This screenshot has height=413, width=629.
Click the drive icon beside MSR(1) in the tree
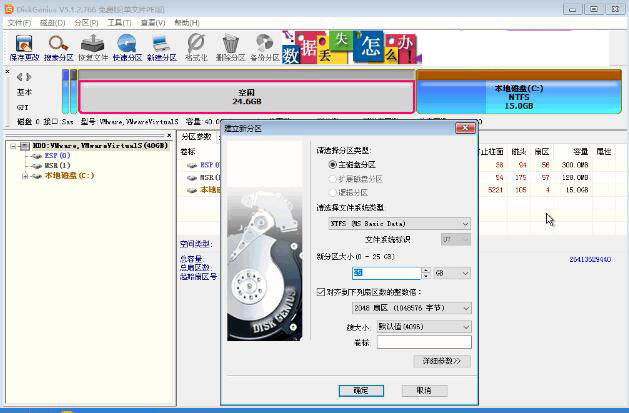(37, 166)
